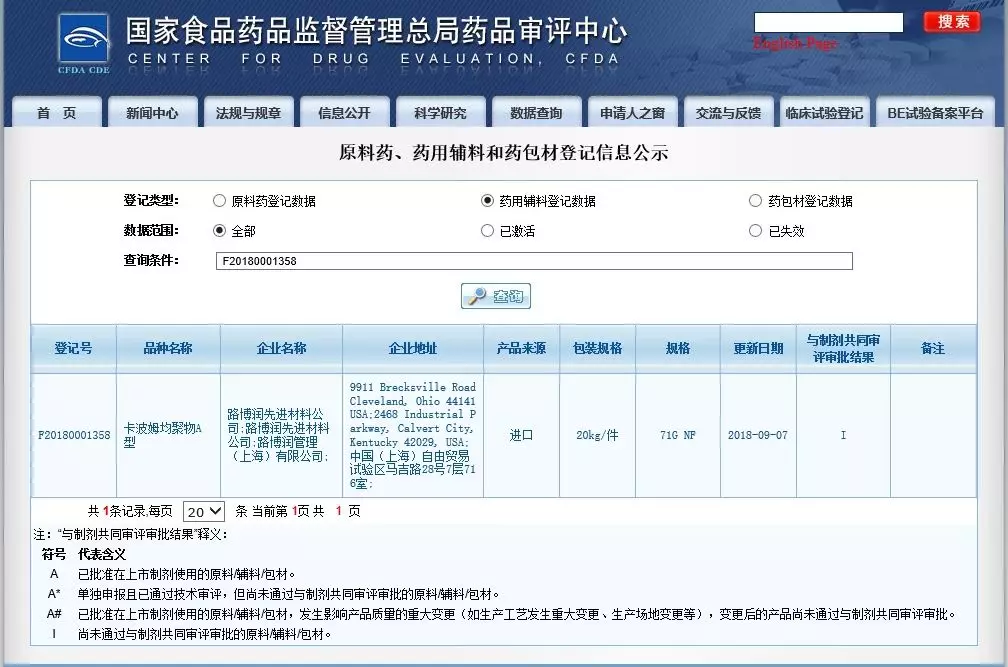This screenshot has width=1008, height=667.
Task: Click the 登记类型 label
Action: coord(151,200)
